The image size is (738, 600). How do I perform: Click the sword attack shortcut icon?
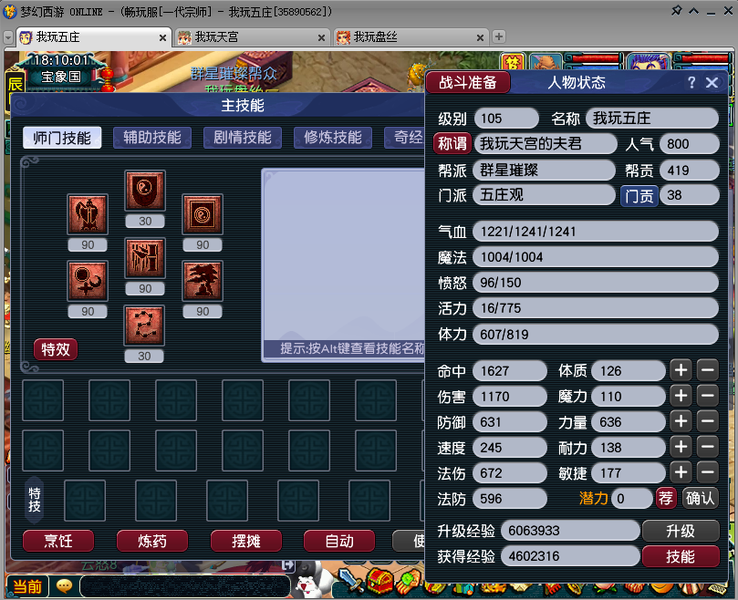point(351,581)
